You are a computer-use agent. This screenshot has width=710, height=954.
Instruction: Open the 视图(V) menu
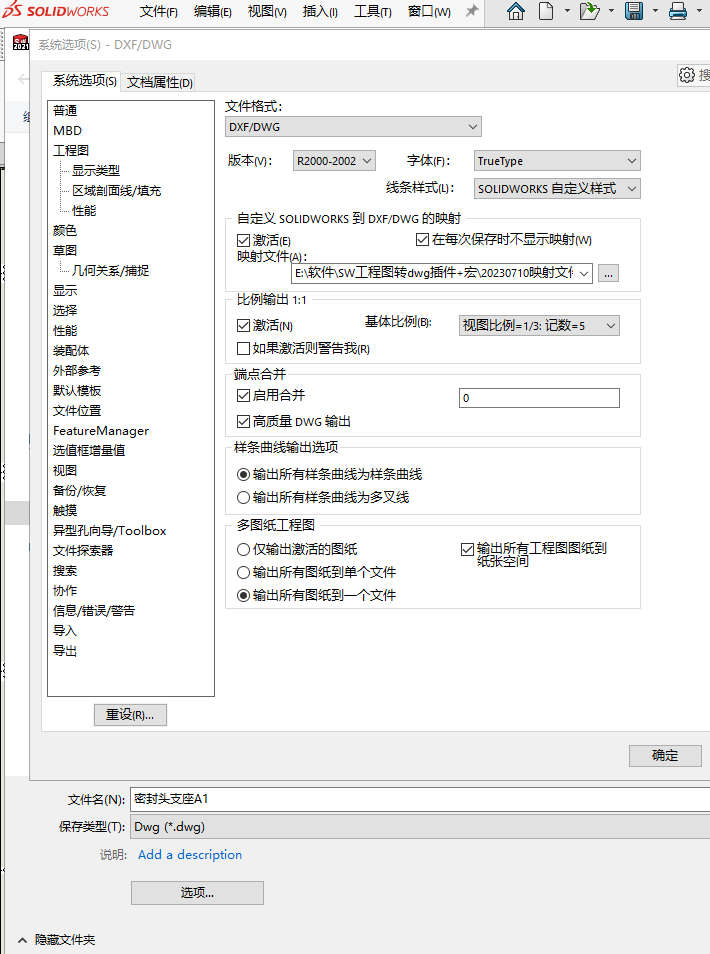267,12
